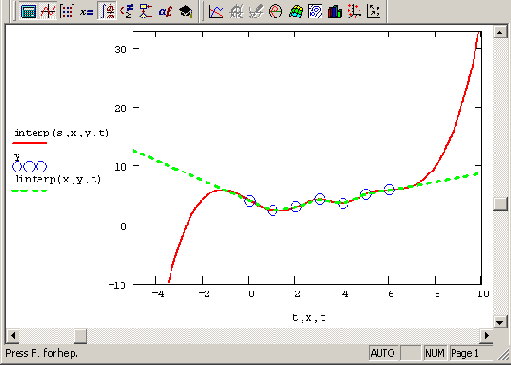Viewport: 511px width, 365px height.
Task: Click the y trace label above blue circles
Action: [x=17, y=157]
